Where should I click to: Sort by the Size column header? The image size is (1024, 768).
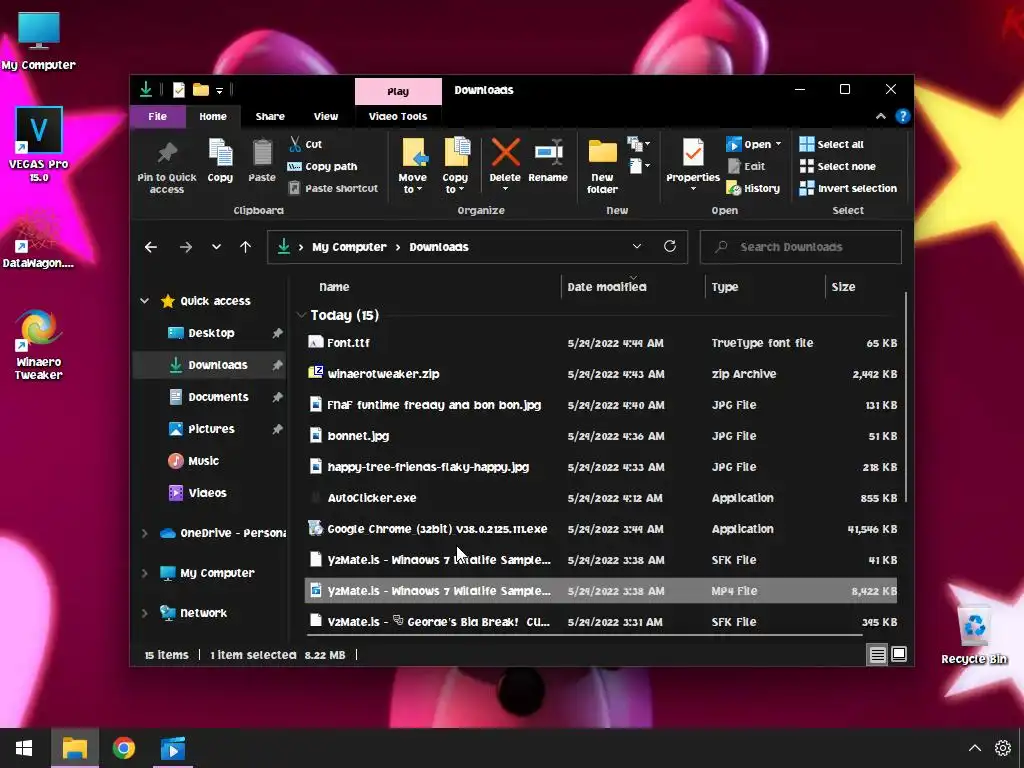843,287
